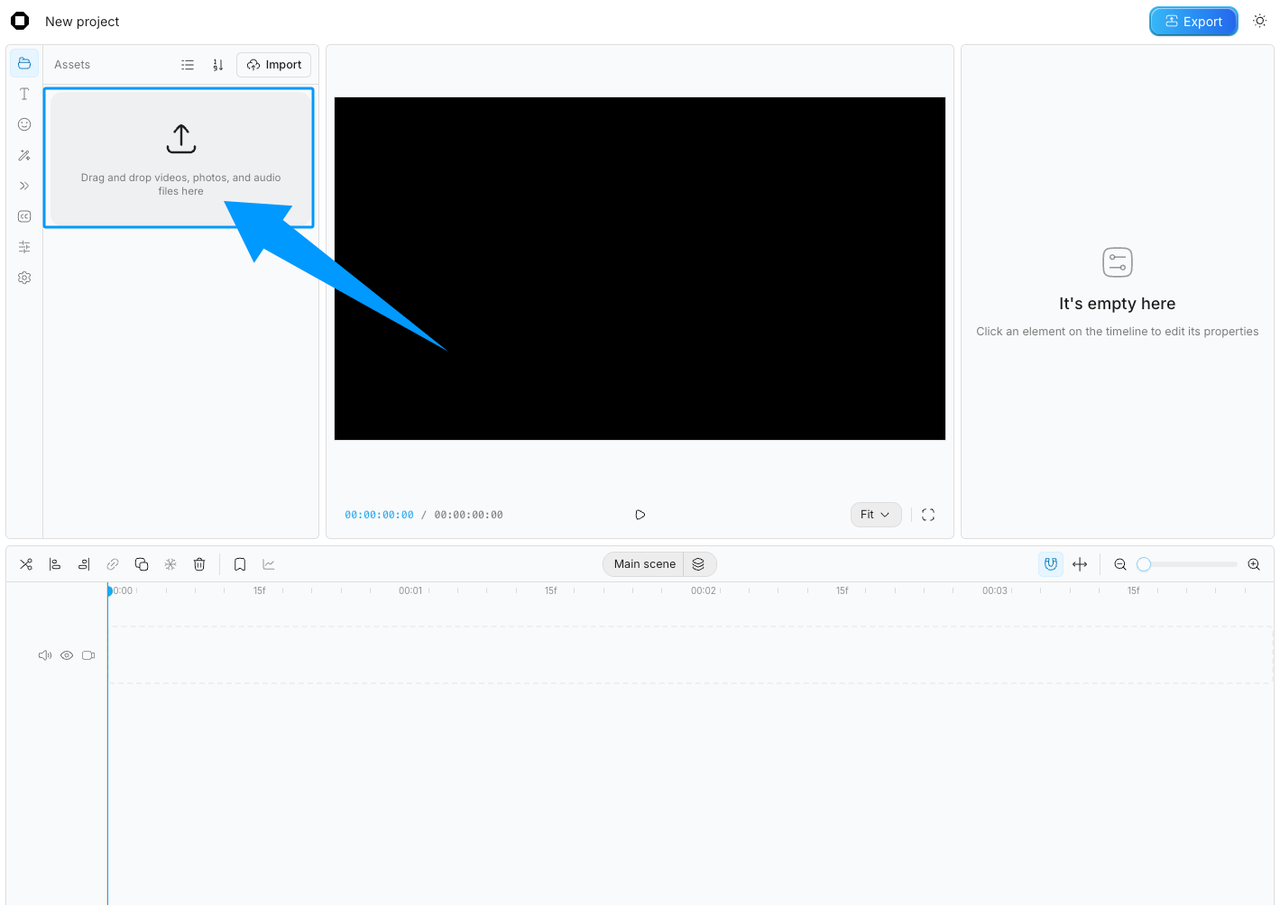The height and width of the screenshot is (905, 1280).
Task: Click the delete trash icon
Action: pos(200,564)
